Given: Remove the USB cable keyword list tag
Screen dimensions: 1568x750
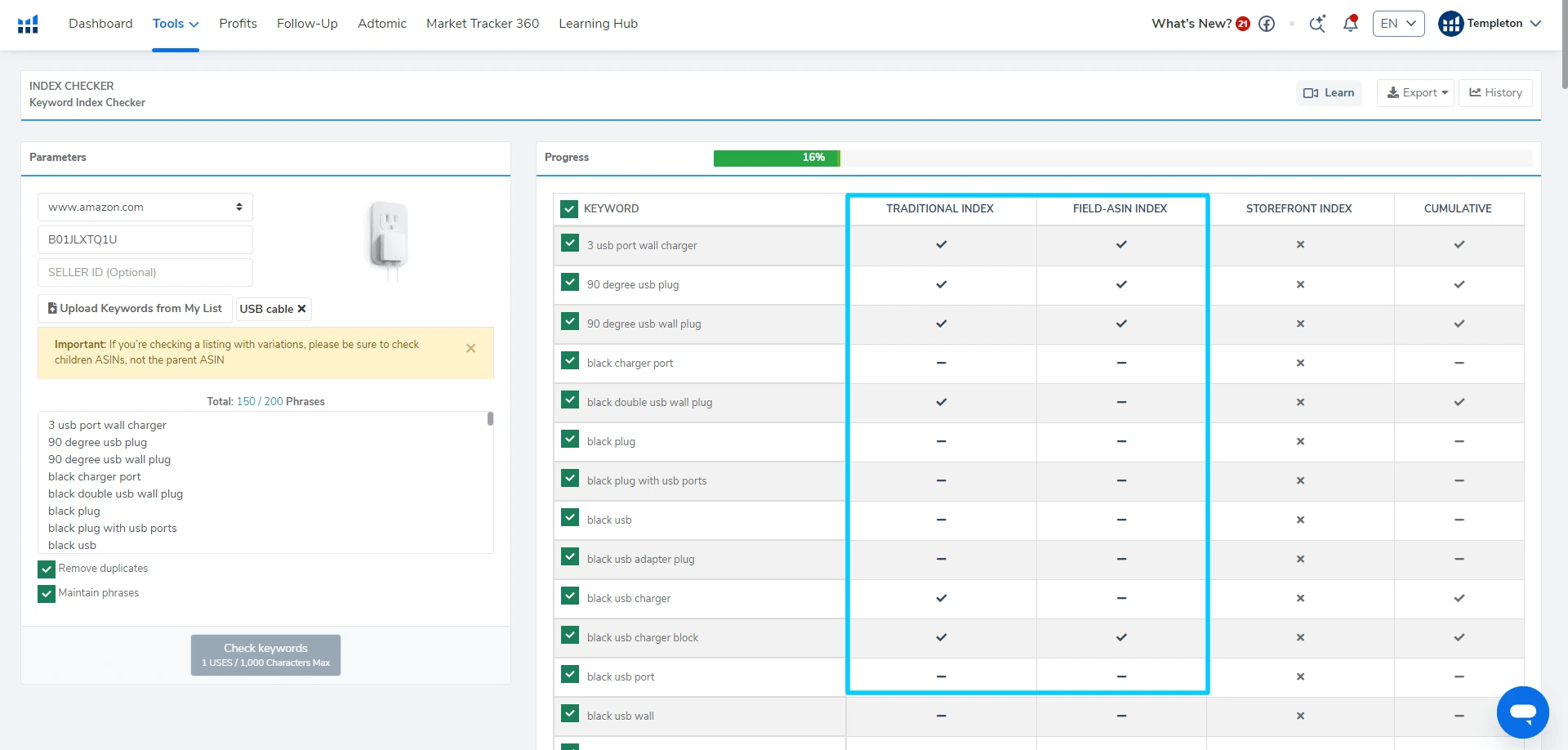Looking at the screenshot, I should point(301,309).
